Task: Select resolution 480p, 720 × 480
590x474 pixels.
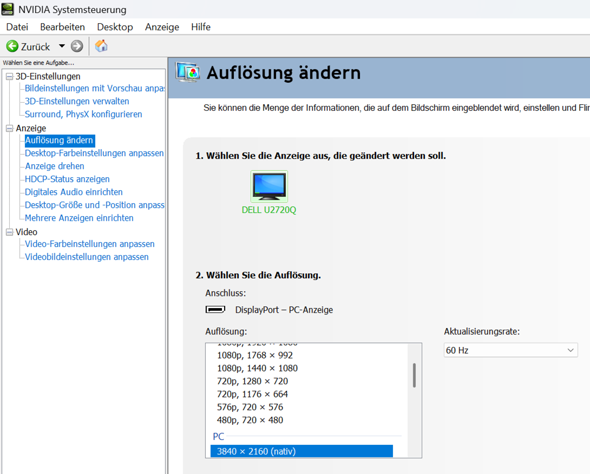Action: 250,420
